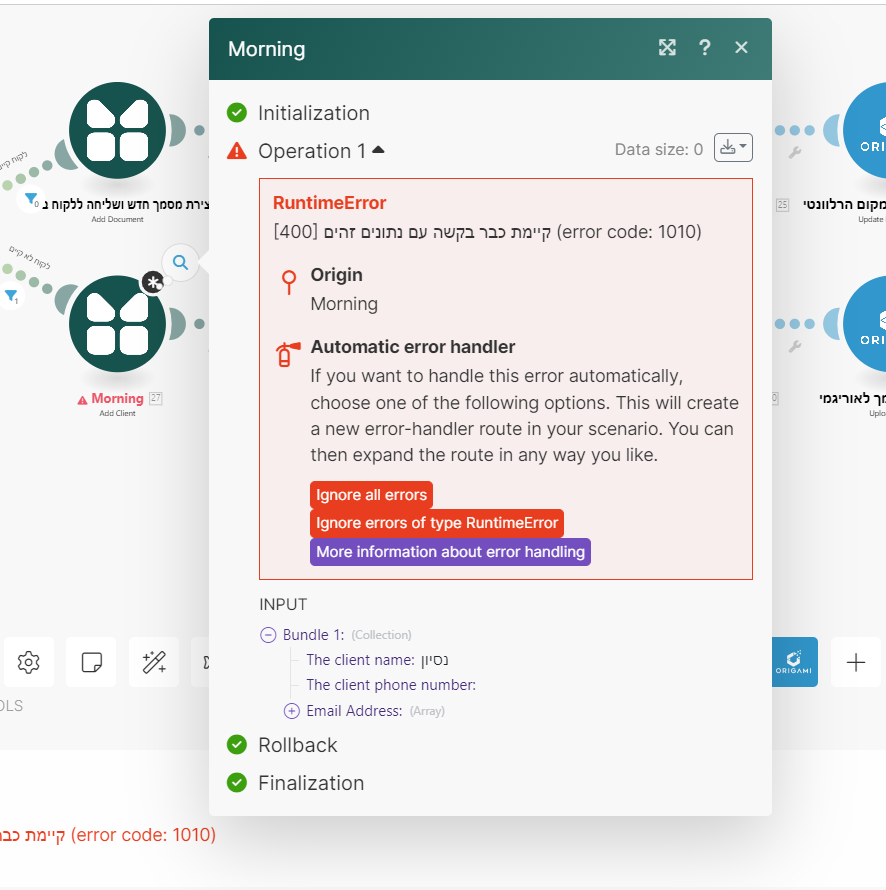Click wrench icon before the Origami Update module
886x890 pixels.
(x=795, y=152)
